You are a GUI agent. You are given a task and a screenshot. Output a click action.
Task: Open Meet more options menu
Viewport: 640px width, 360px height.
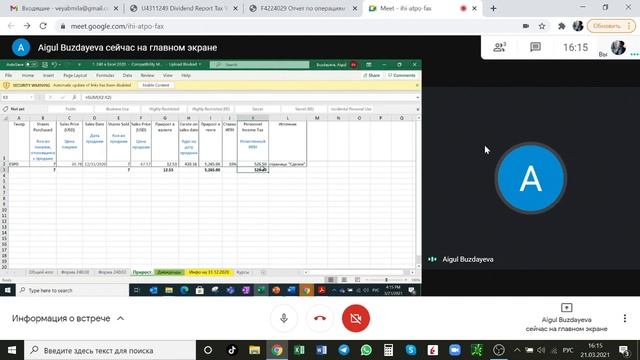pos(625,318)
